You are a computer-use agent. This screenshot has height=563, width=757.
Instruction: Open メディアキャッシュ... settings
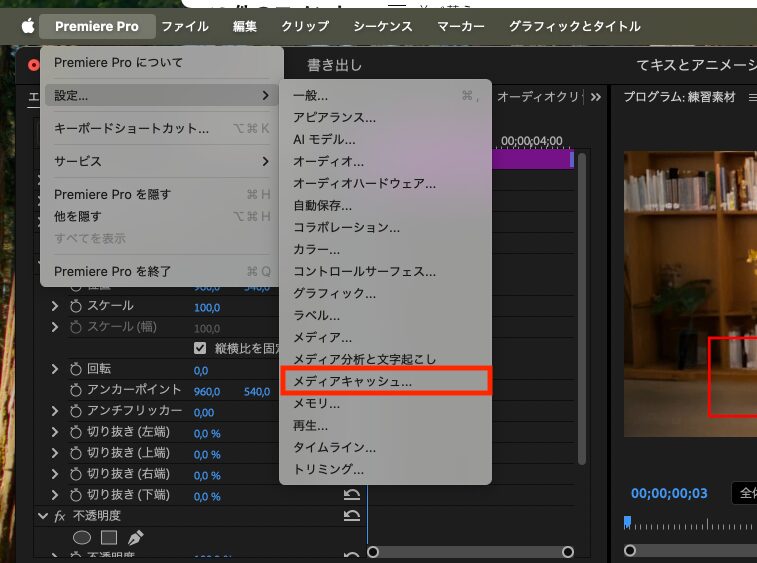pyautogui.click(x=385, y=381)
